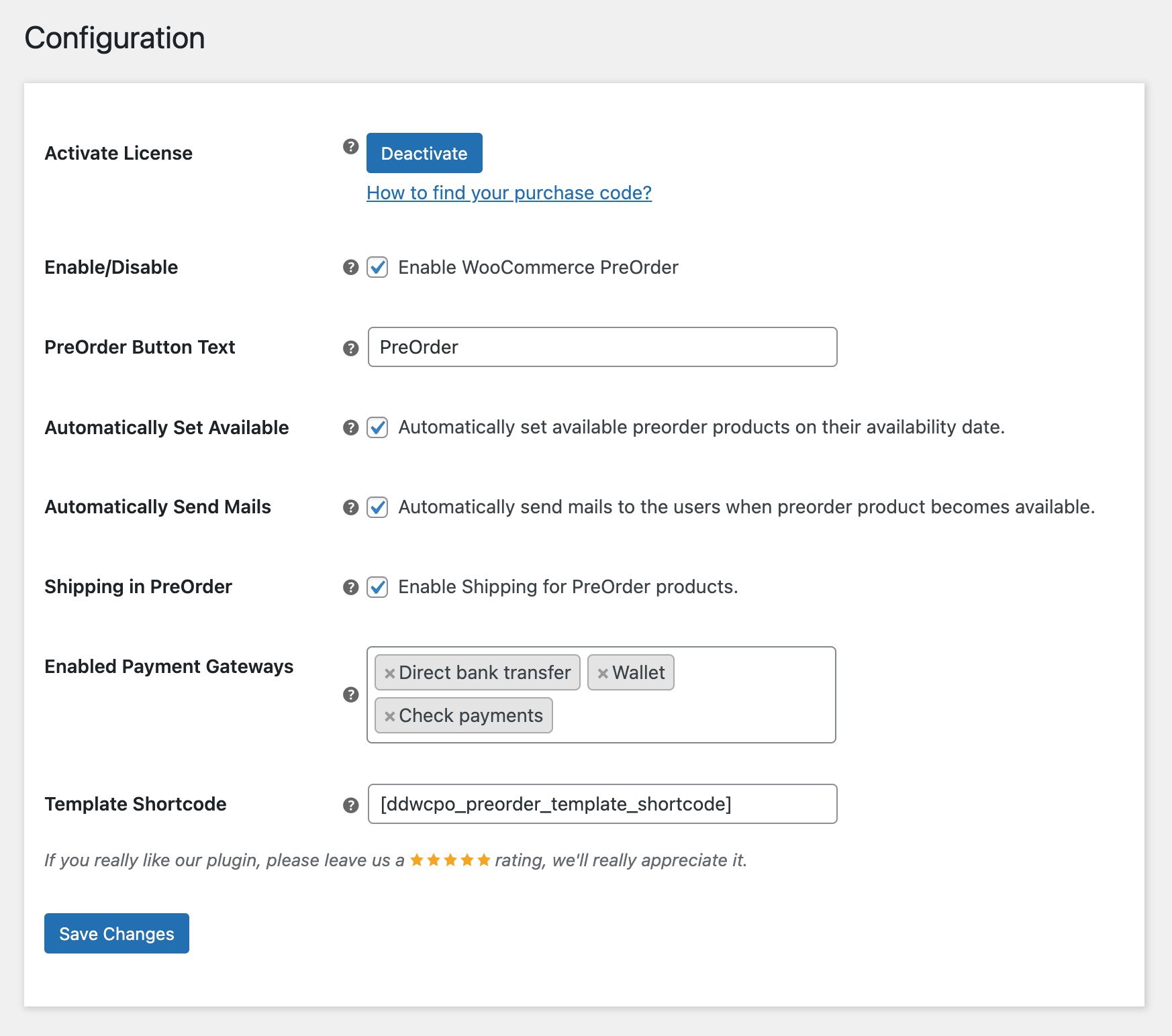
Task: Click help icon for Enabled Payment Gateways
Action: tap(350, 694)
